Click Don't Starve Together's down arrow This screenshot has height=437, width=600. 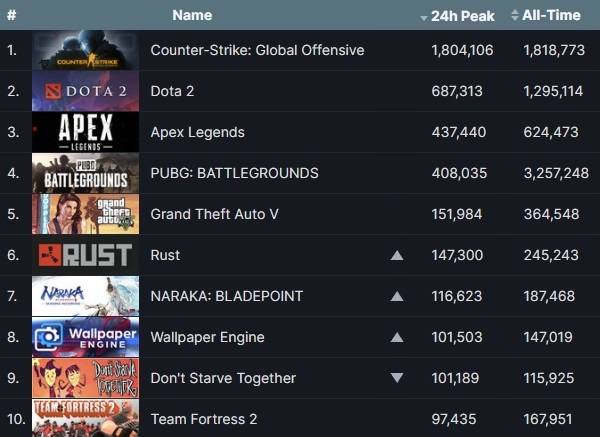[397, 378]
